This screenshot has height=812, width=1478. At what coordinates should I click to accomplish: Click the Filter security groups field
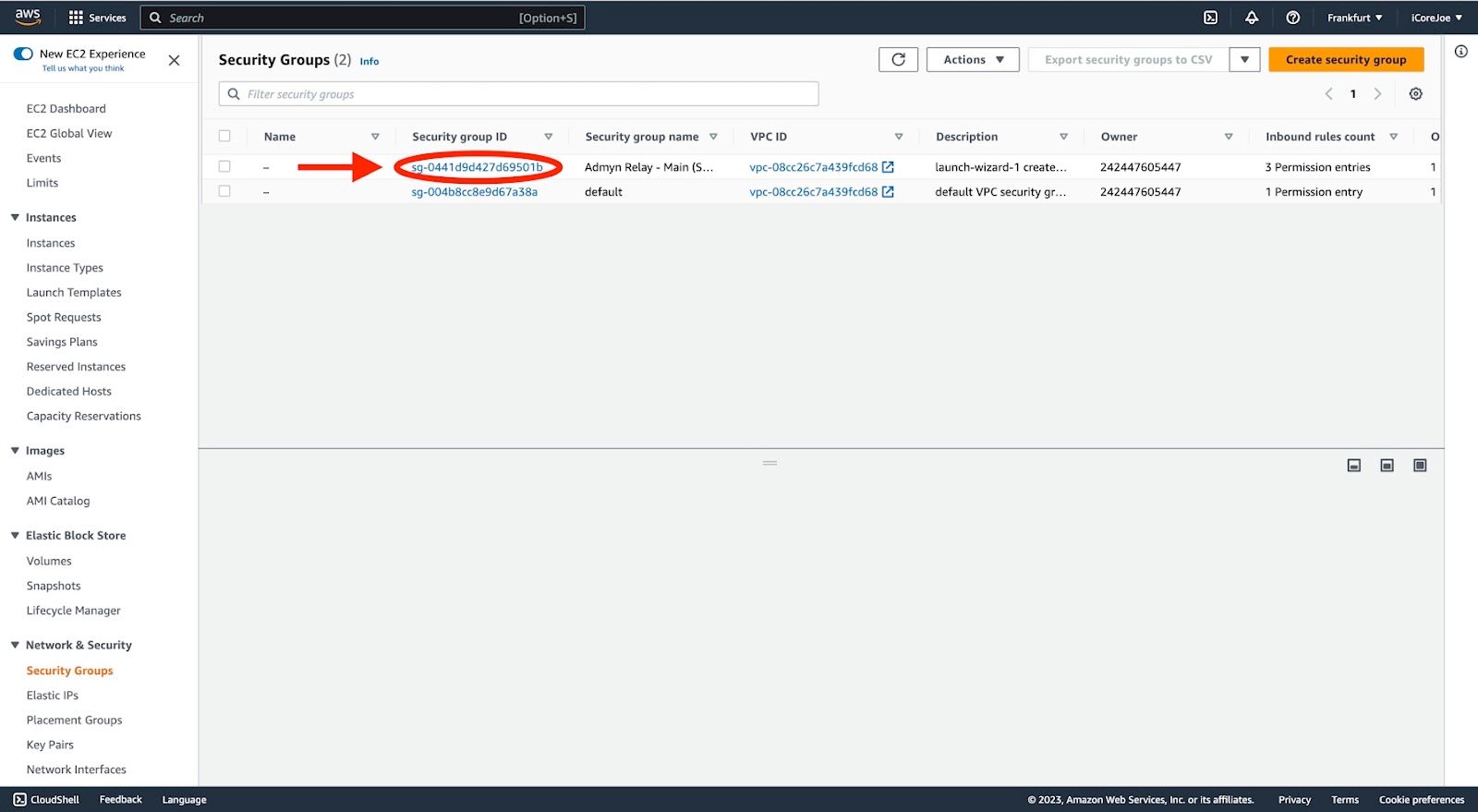point(518,93)
